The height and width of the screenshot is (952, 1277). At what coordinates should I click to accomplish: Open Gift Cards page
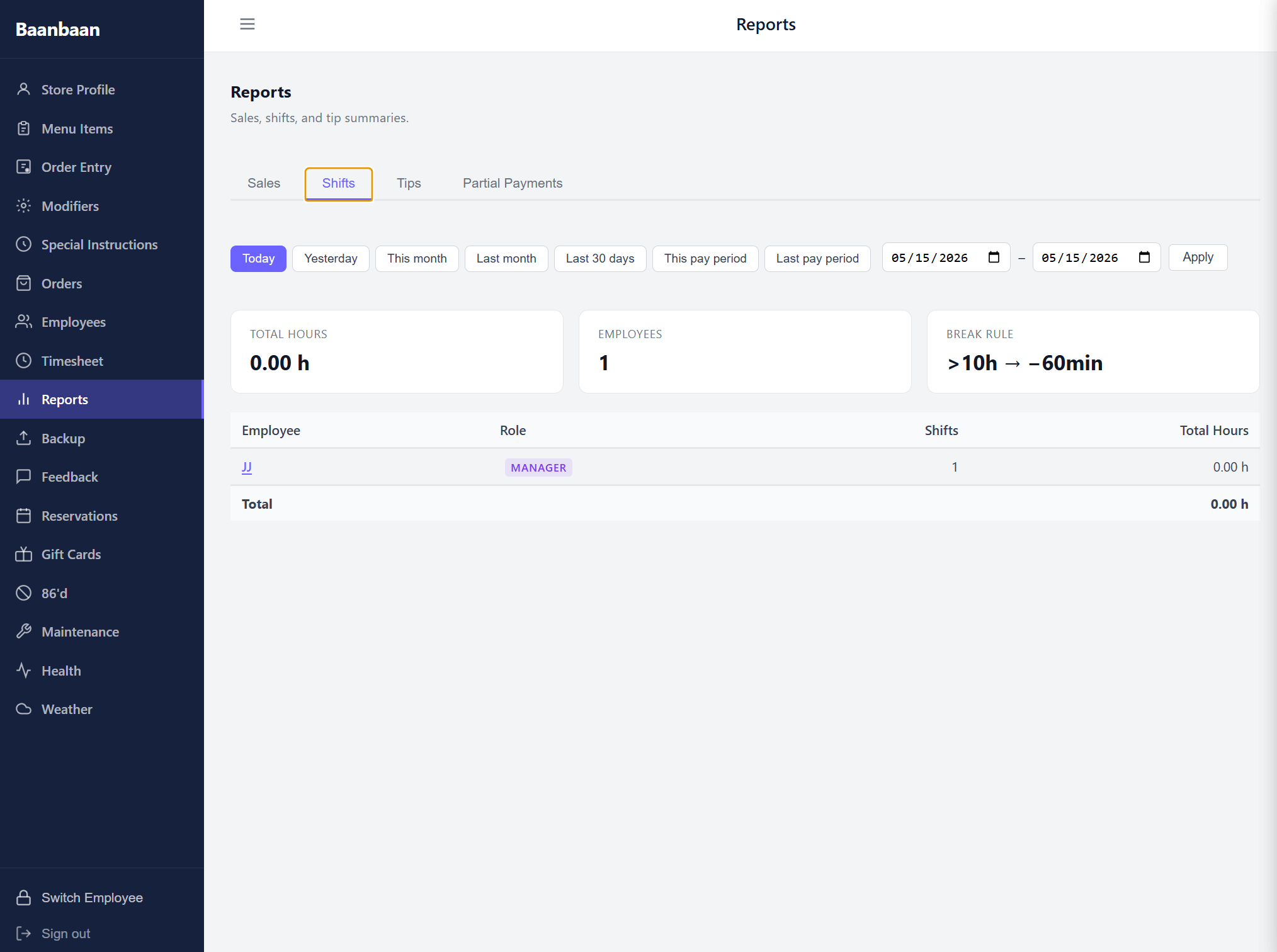coord(102,554)
